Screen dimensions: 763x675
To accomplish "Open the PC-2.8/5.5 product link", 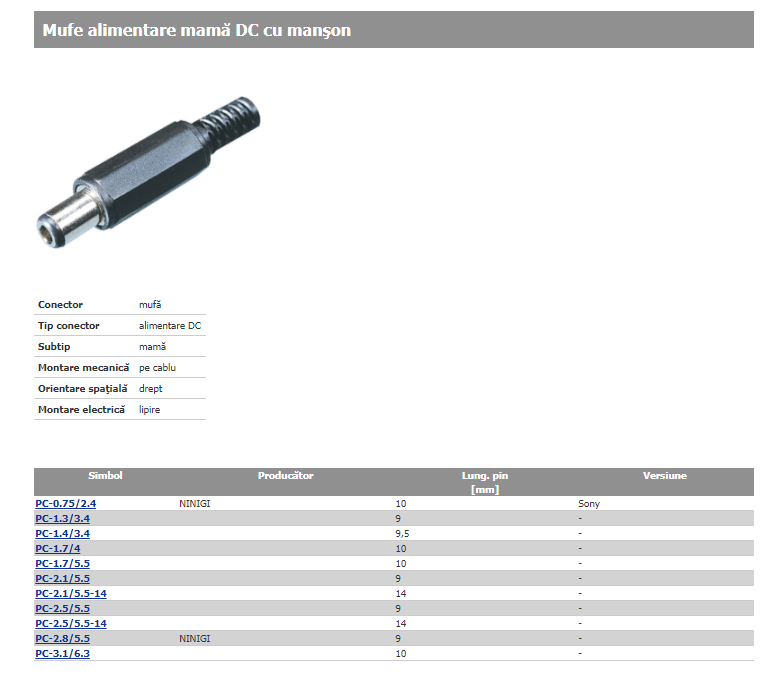I will coord(62,639).
